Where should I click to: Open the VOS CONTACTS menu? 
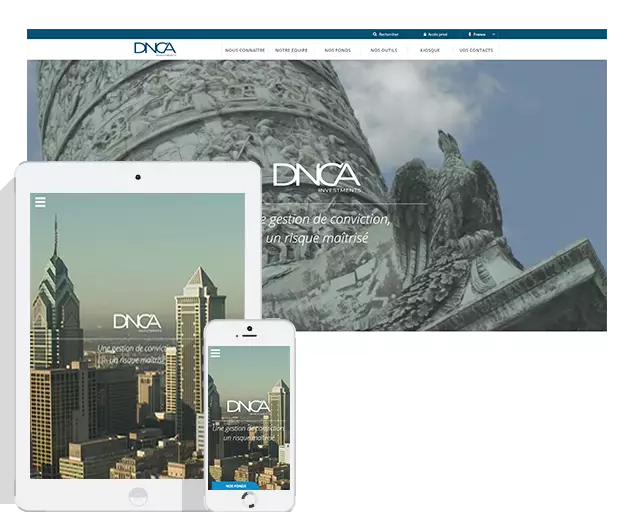click(476, 51)
